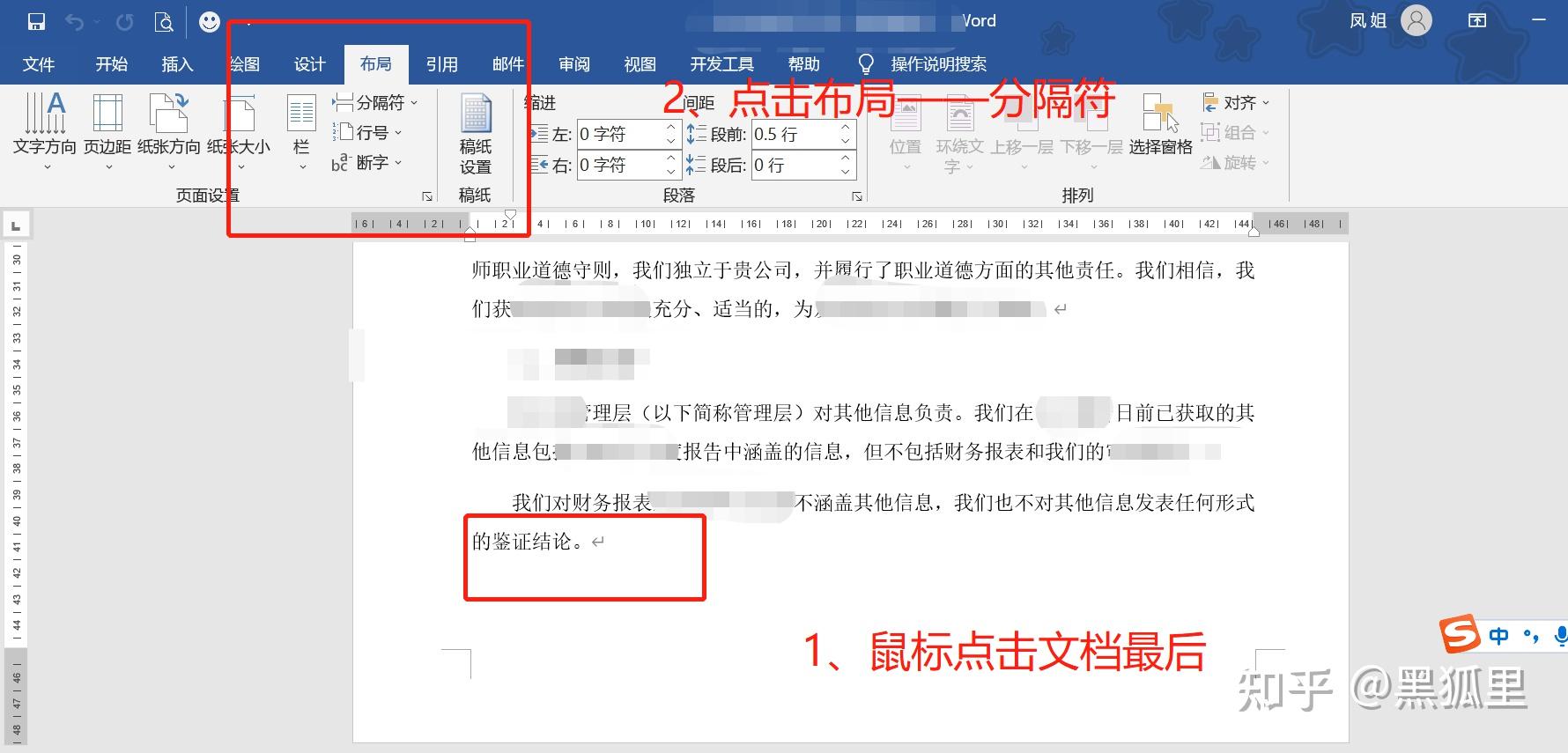Decrease right indent with down stepper
Image resolution: width=1568 pixels, height=753 pixels.
(671, 172)
